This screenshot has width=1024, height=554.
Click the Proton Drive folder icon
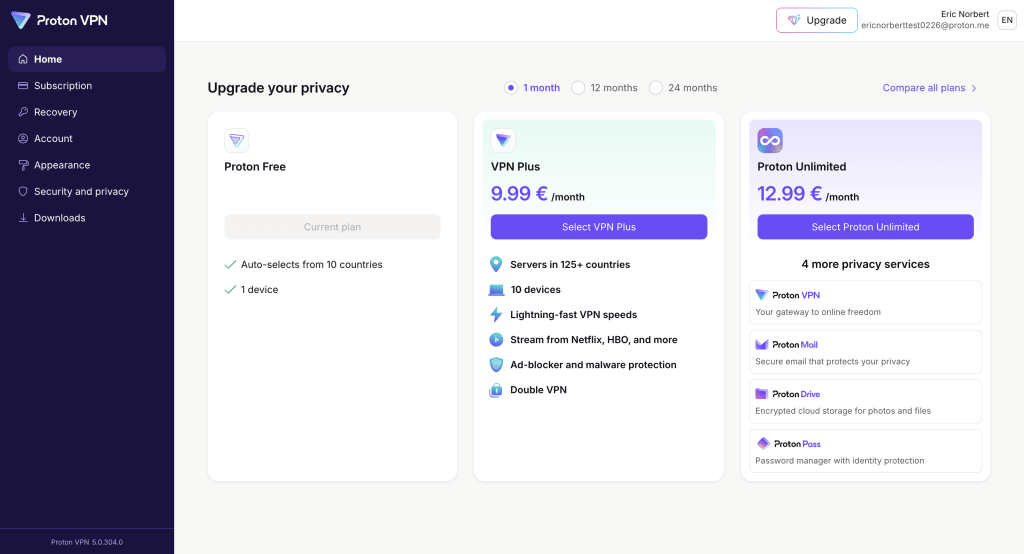click(x=761, y=394)
